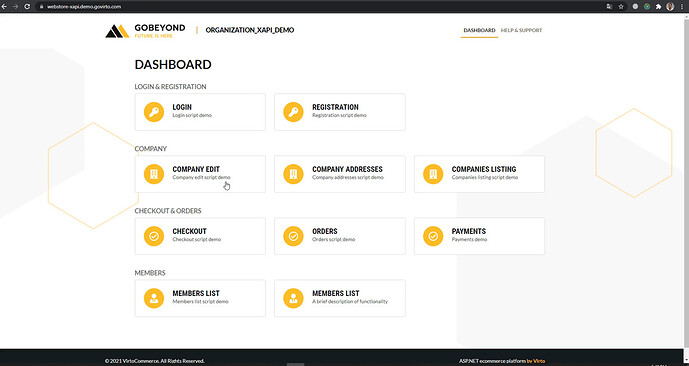Click checkmark icon on Orders card
The image size is (689, 366).
tap(293, 236)
